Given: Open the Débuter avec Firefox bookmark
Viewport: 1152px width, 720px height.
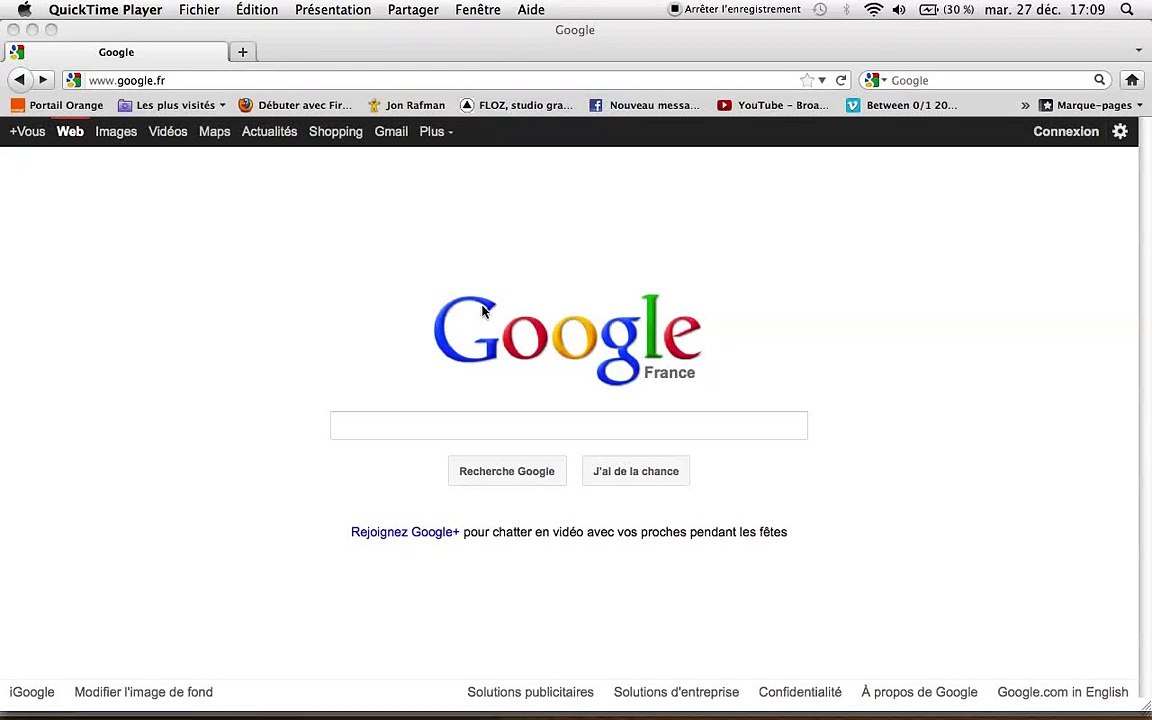Looking at the screenshot, I should pos(295,105).
